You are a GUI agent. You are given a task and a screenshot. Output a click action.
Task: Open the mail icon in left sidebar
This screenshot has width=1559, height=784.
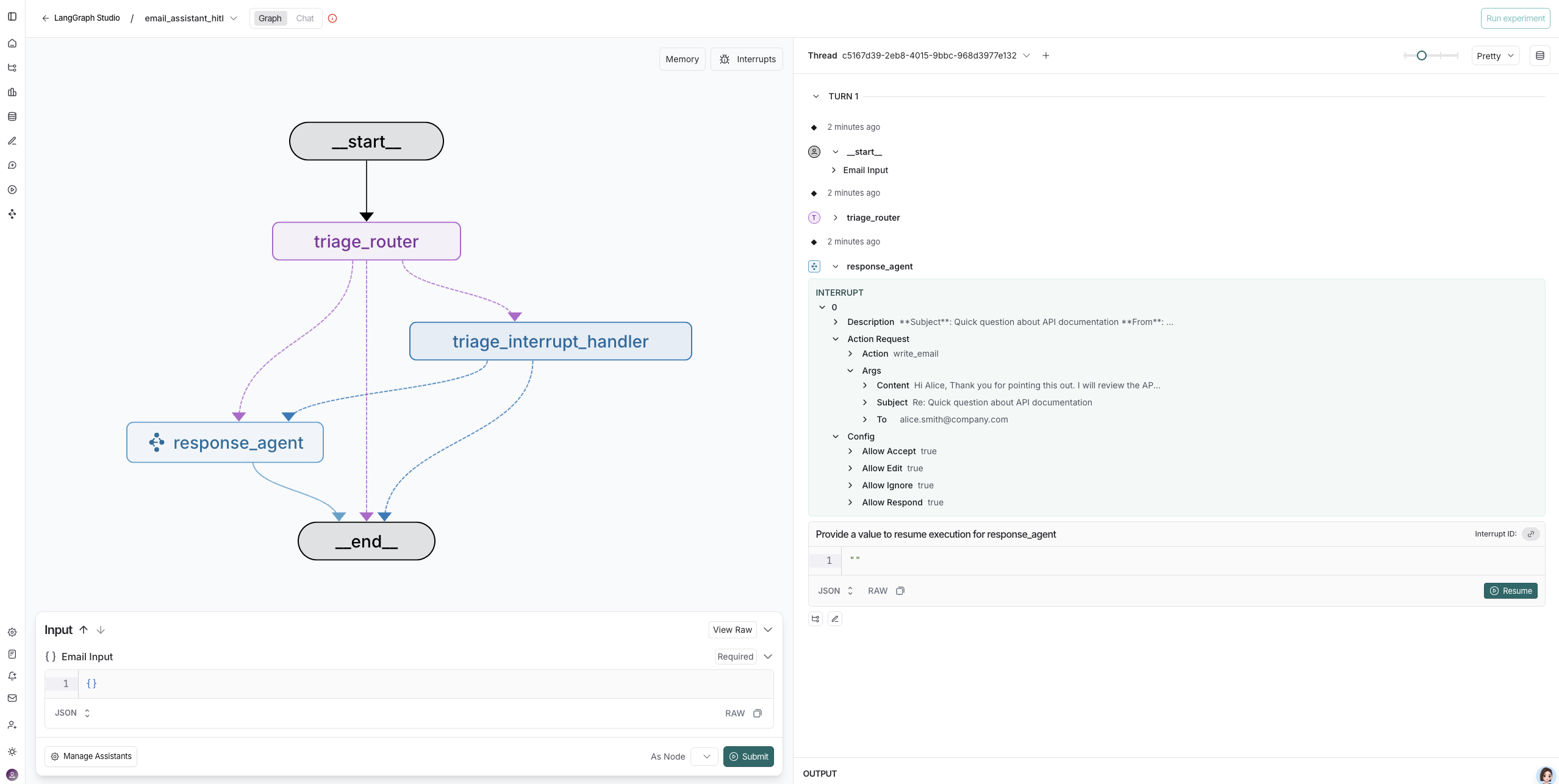[x=12, y=698]
